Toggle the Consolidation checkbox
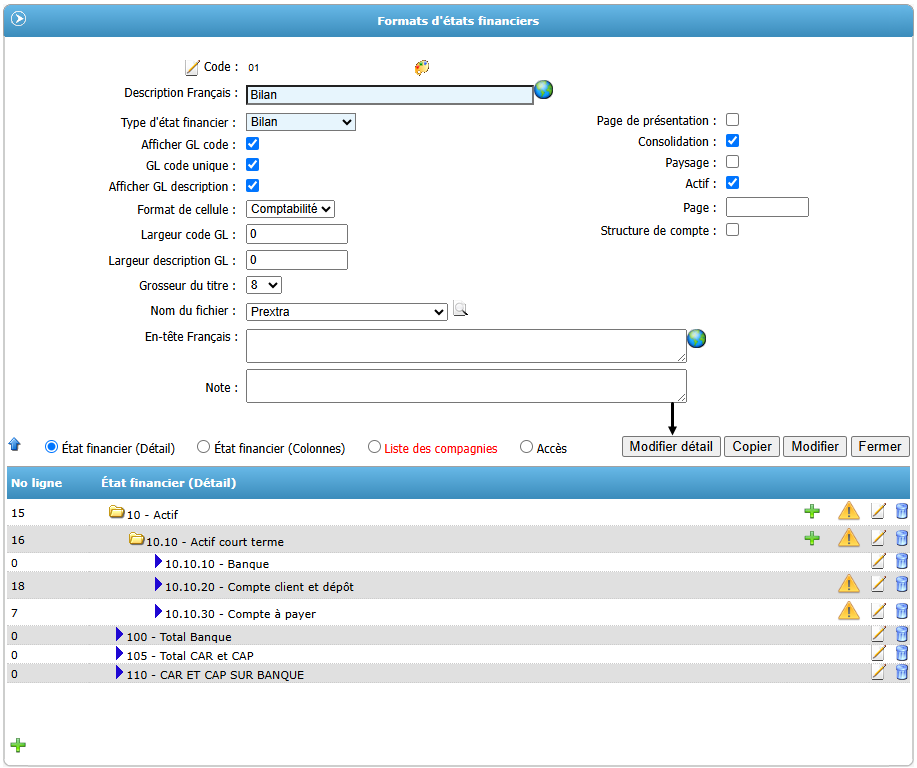 point(732,141)
